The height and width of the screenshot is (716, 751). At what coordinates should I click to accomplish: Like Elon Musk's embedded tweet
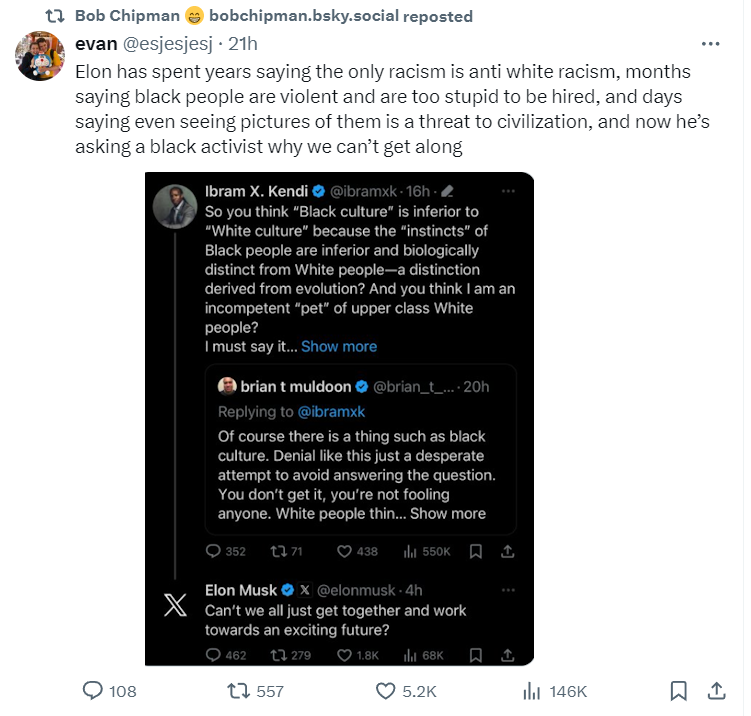tap(344, 655)
